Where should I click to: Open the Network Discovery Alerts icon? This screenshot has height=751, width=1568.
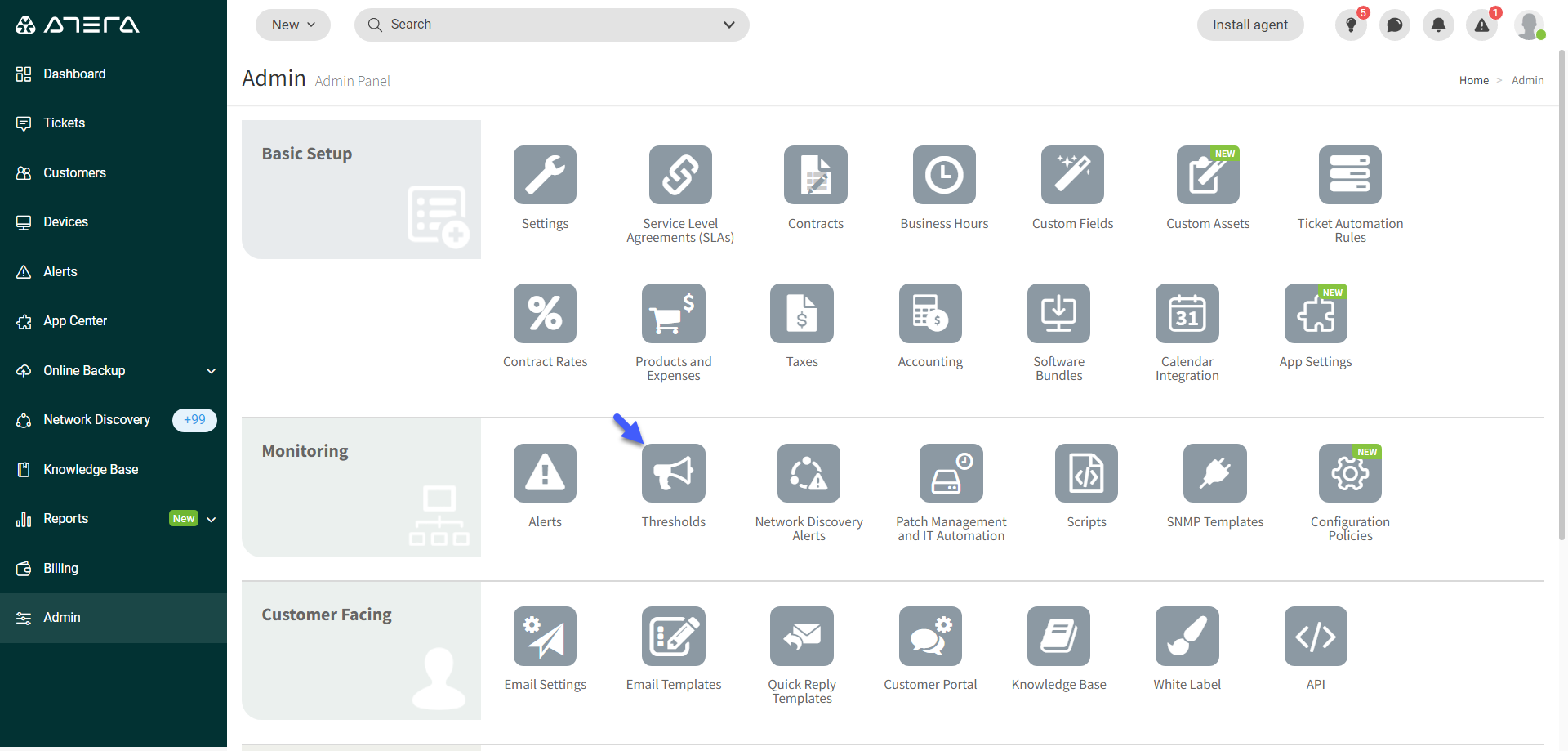[808, 473]
